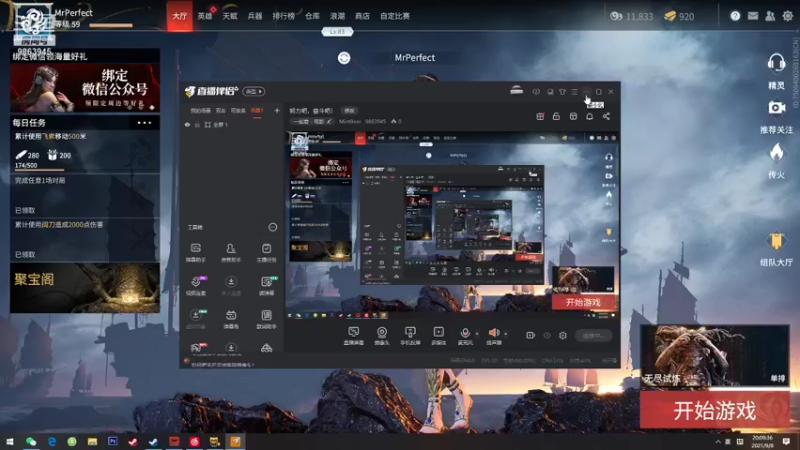This screenshot has height=450, width=800.
Task: Open the game help question mark icon
Action: pos(735,16)
